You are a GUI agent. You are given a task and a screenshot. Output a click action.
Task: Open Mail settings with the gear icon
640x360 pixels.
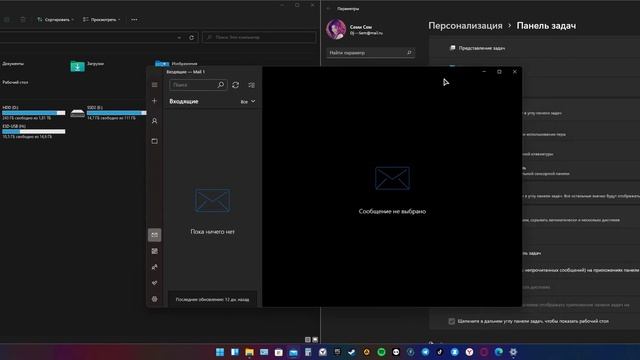(154, 299)
